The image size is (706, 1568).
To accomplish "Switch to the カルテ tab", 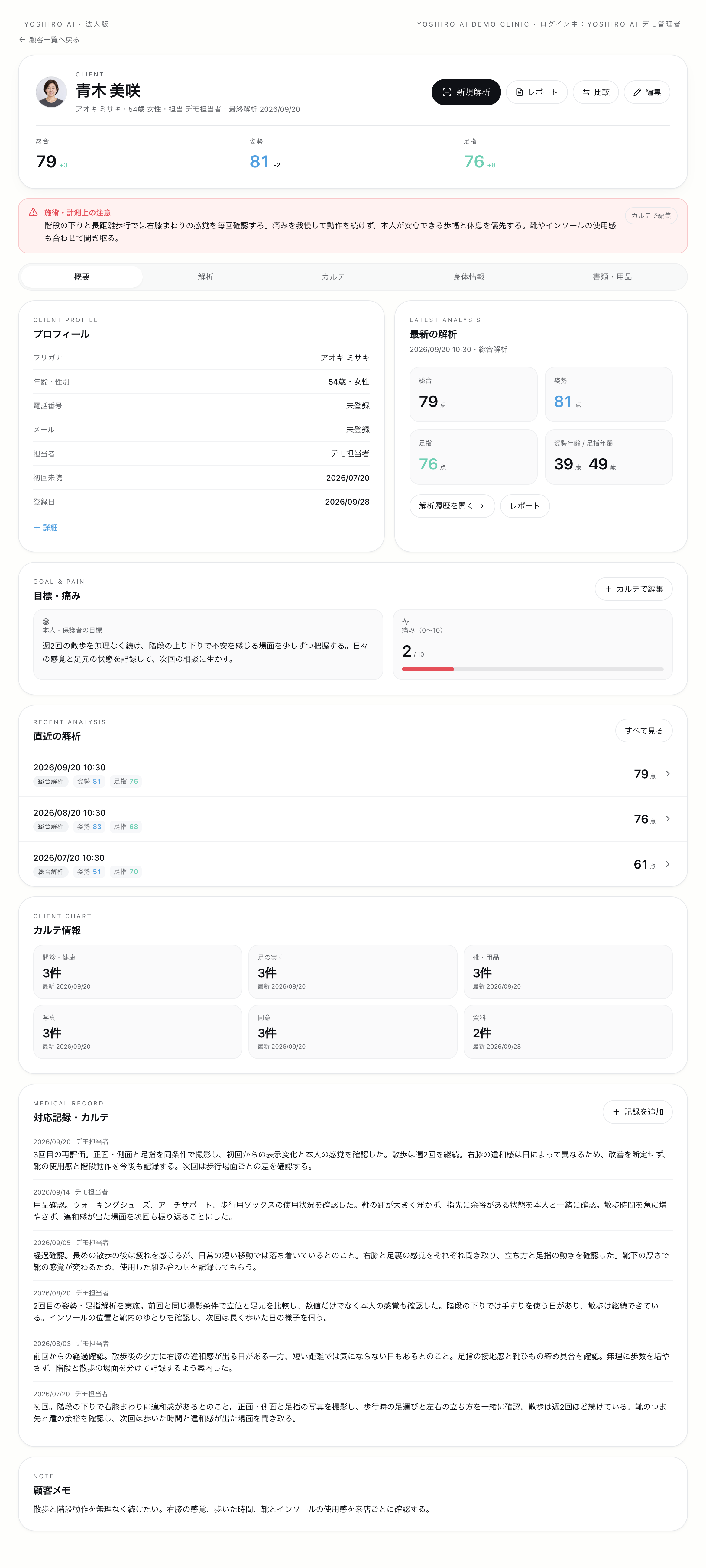I will pyautogui.click(x=333, y=277).
